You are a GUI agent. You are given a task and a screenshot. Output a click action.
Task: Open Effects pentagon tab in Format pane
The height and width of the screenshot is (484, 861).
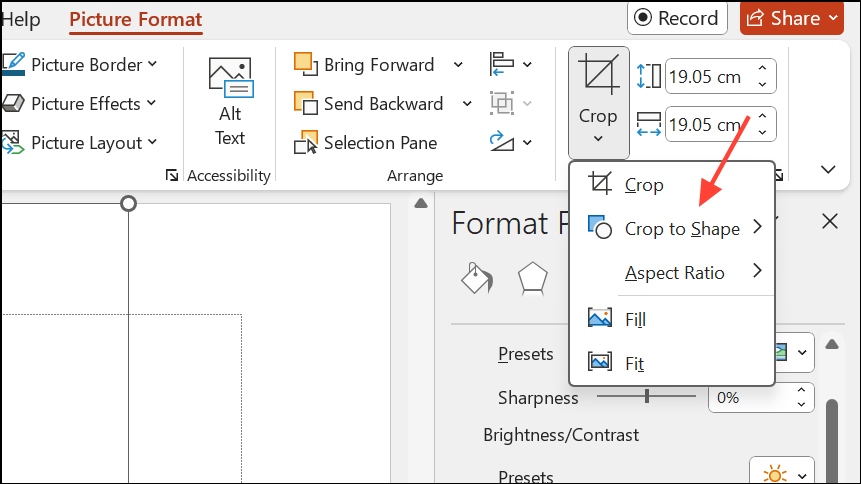point(532,279)
